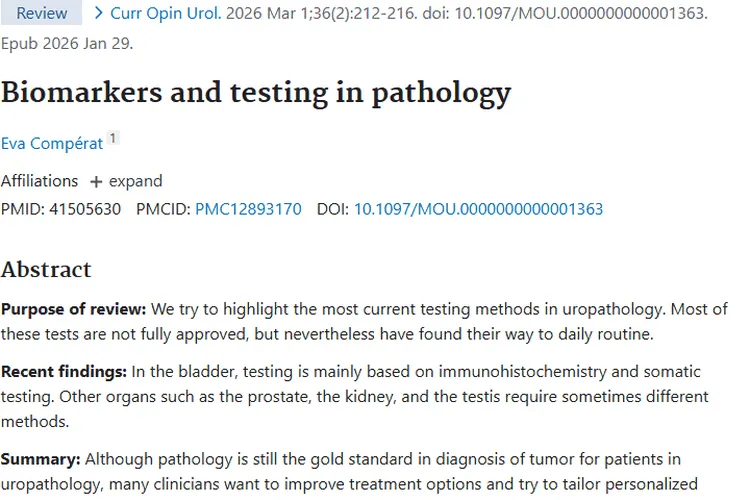The height and width of the screenshot is (500, 750).
Task: Click affiliation superscript 1 beside the author
Action: coord(114,139)
